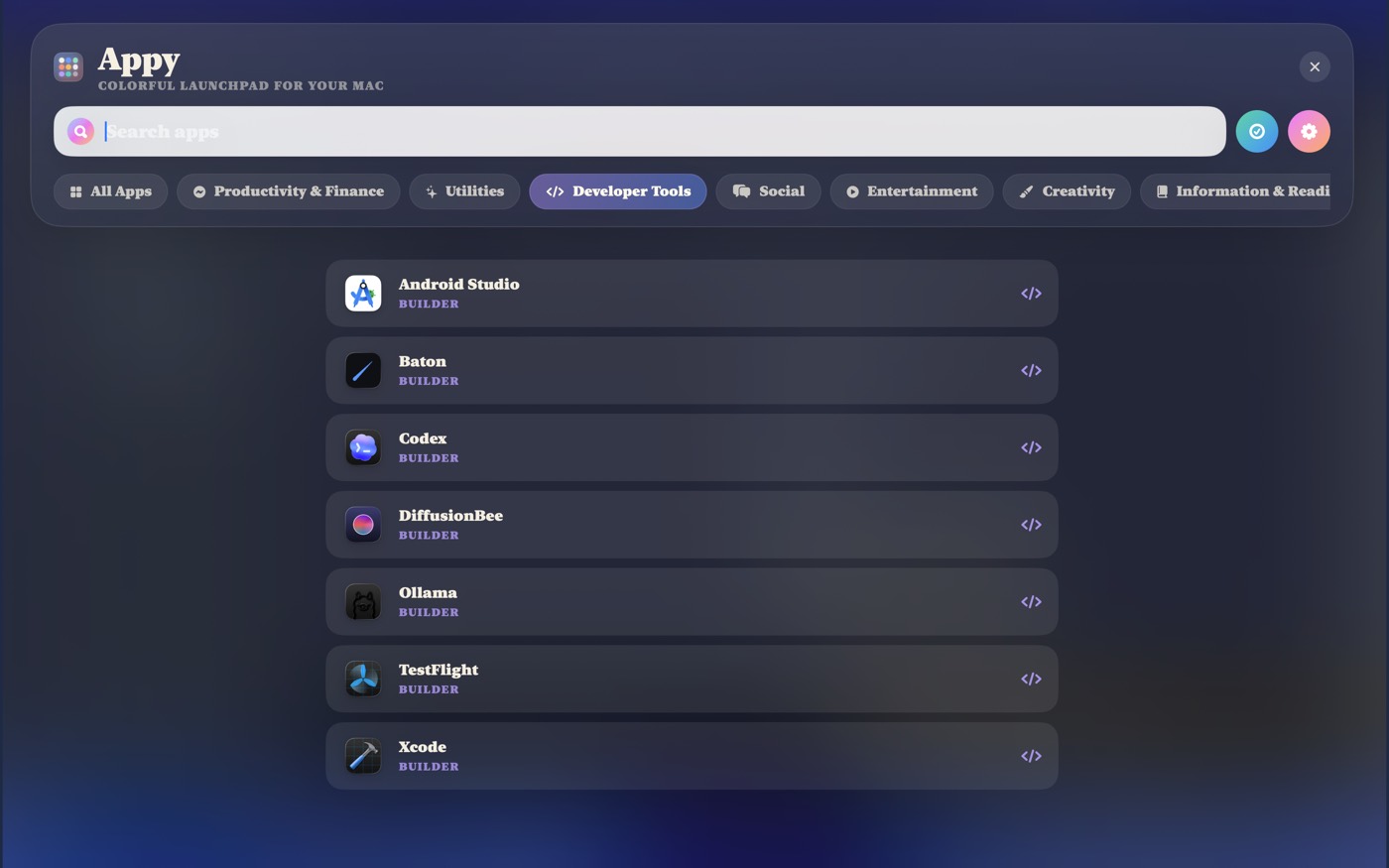Select the Developer Tools category

(x=618, y=191)
